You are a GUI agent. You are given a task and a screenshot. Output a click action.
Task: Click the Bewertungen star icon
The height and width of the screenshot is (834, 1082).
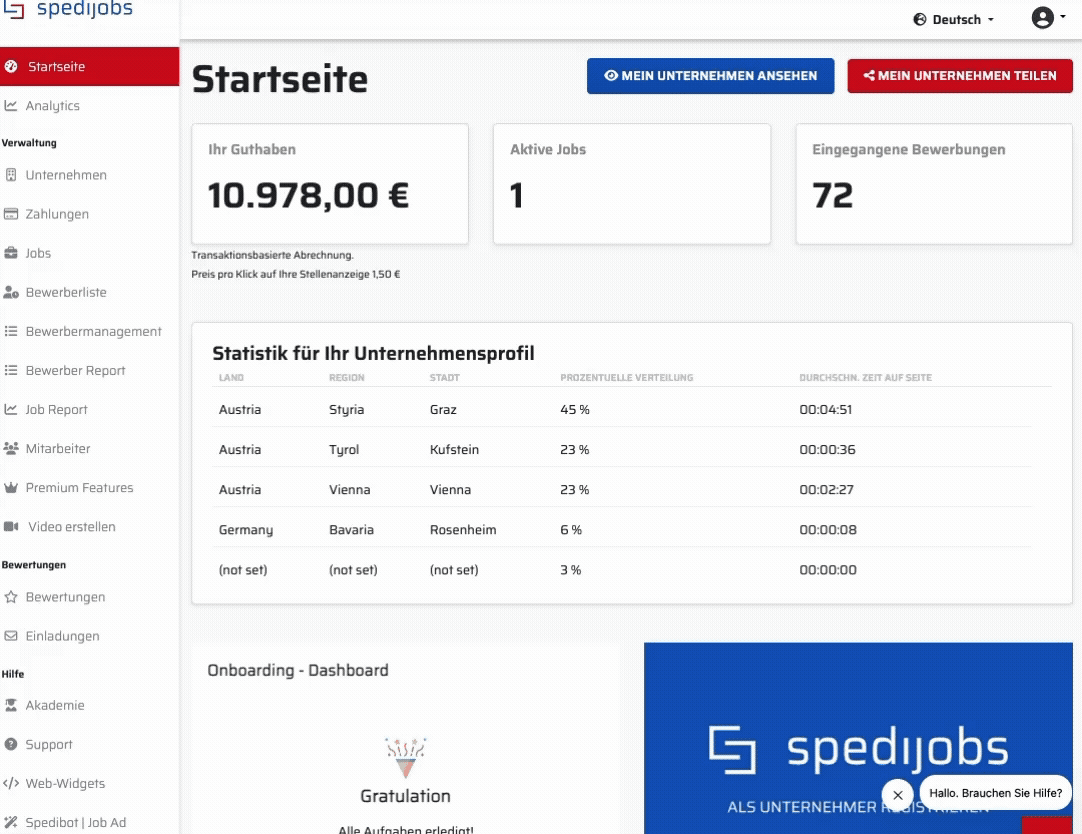(11, 597)
